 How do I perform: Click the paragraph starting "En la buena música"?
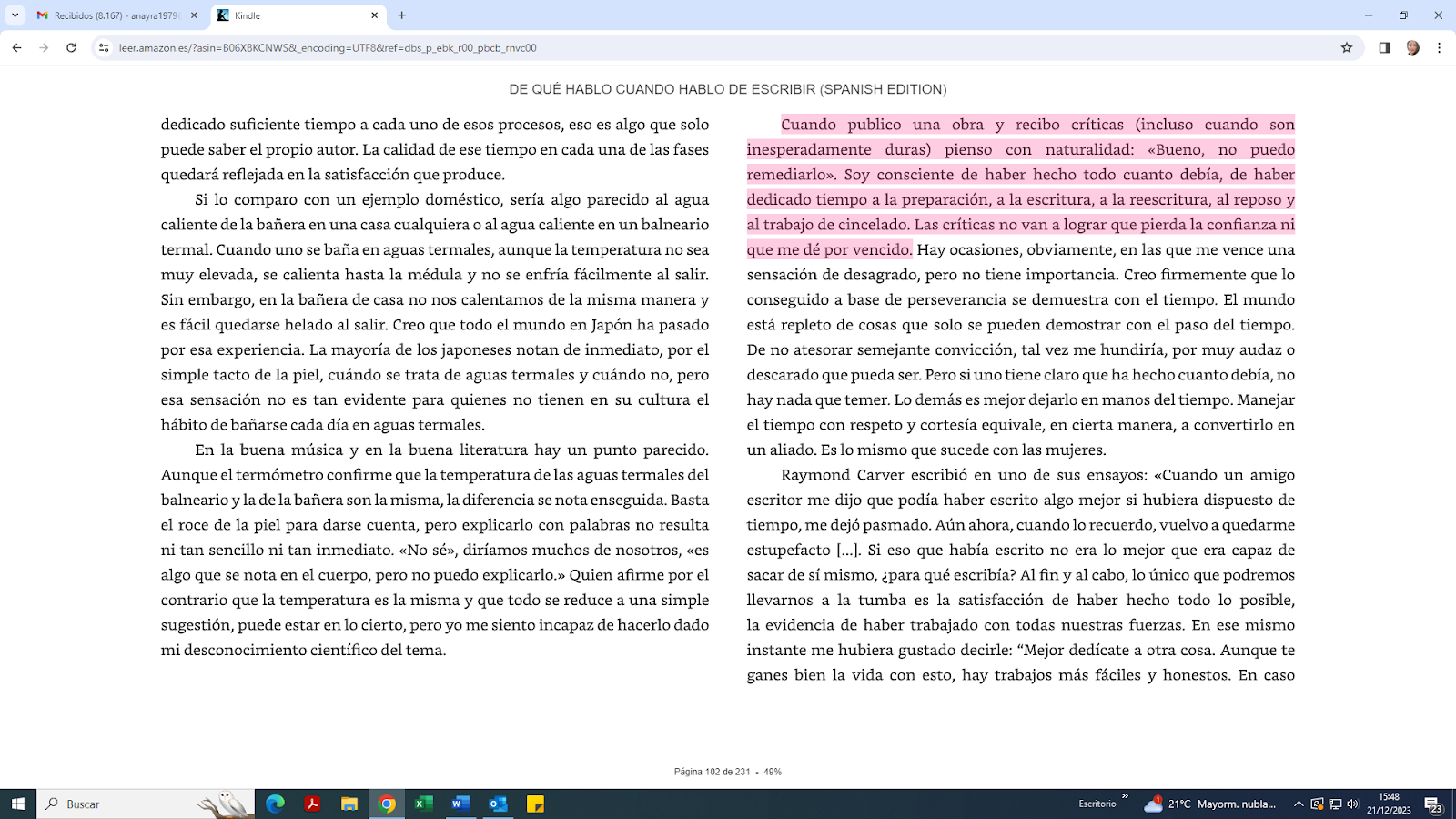435,550
